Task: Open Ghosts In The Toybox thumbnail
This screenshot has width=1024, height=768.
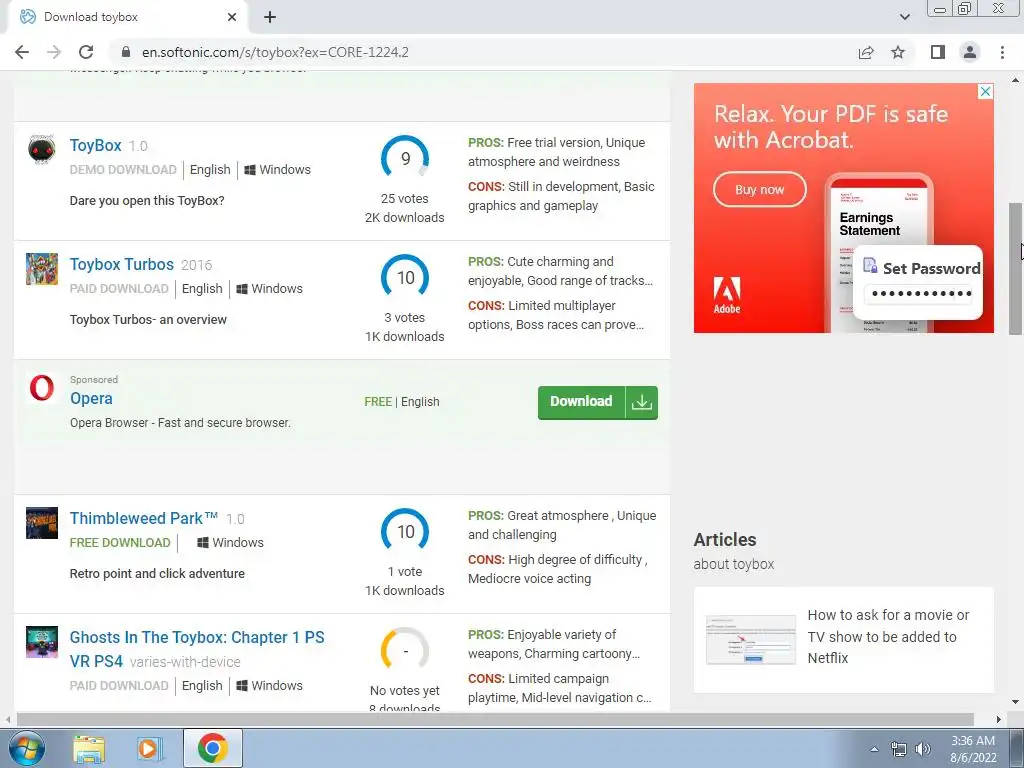Action: tap(42, 642)
